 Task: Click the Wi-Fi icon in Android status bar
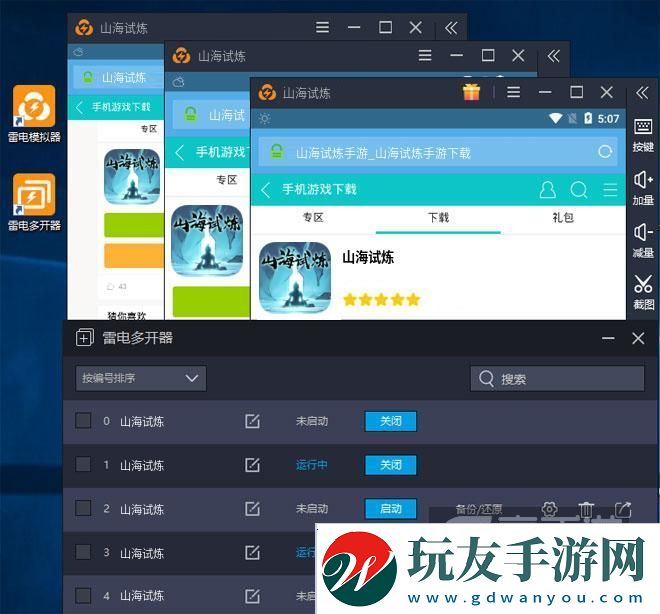coord(555,118)
